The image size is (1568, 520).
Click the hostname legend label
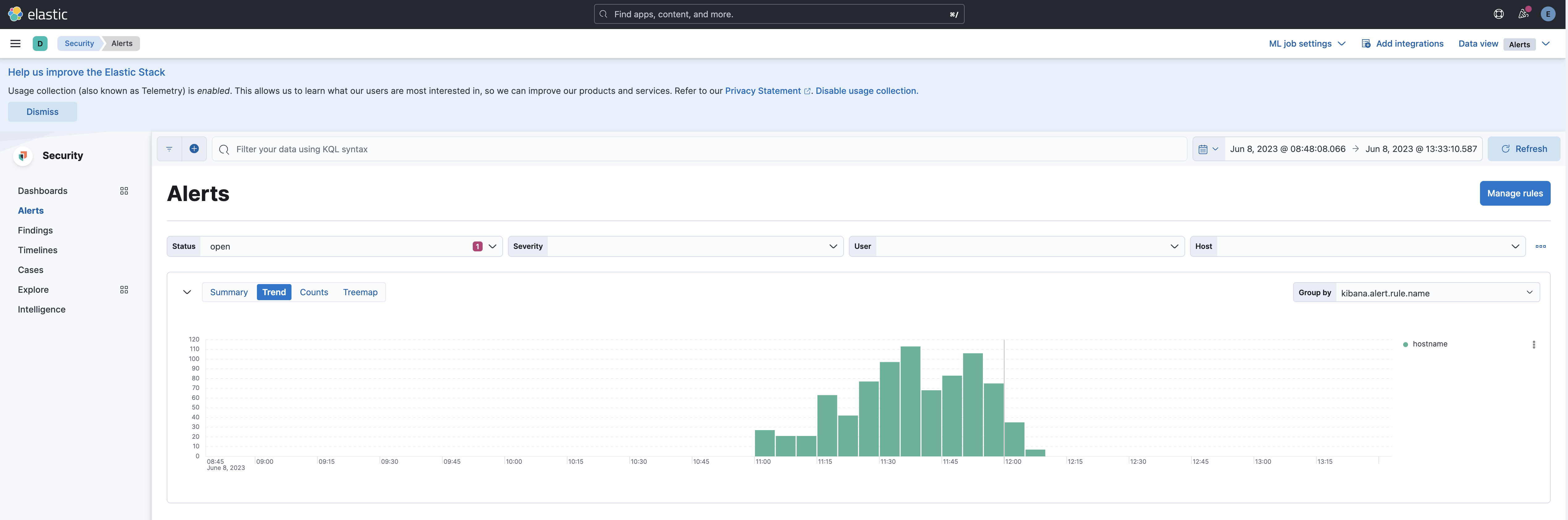coord(1430,345)
